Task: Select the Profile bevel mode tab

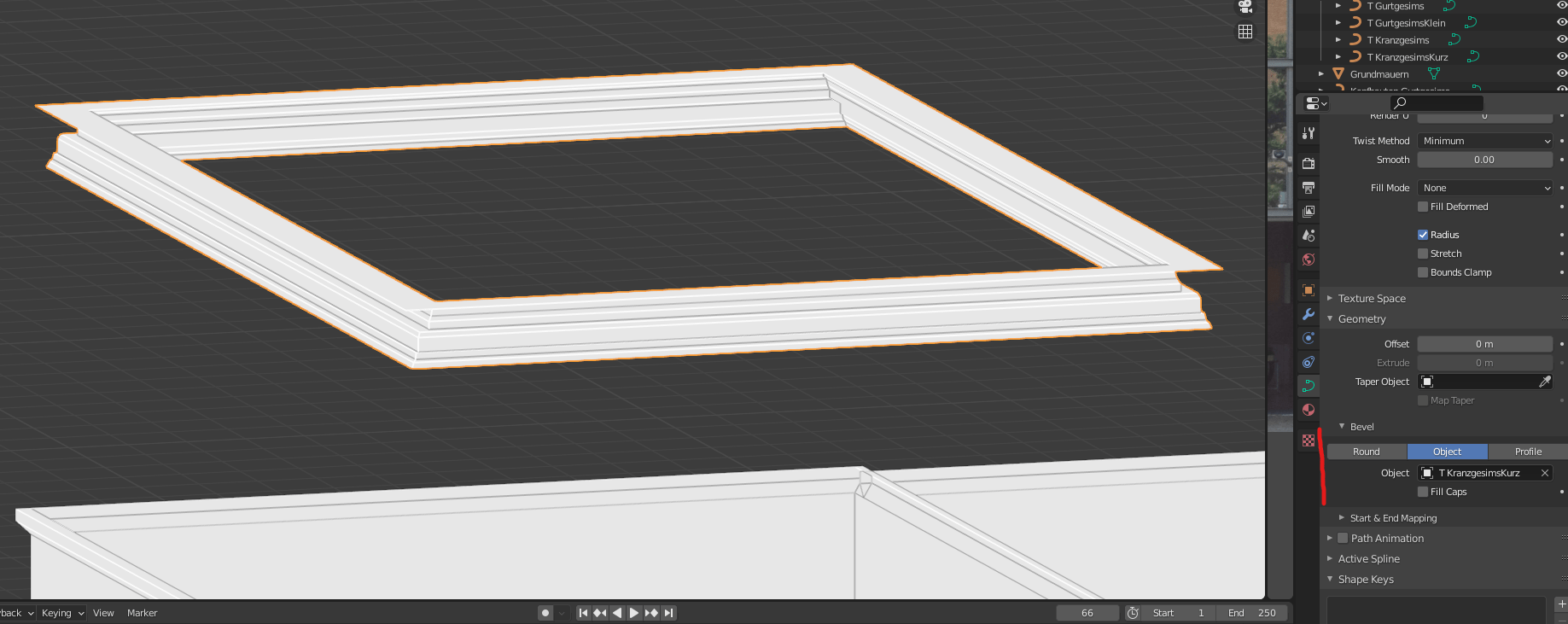Action: point(1529,452)
